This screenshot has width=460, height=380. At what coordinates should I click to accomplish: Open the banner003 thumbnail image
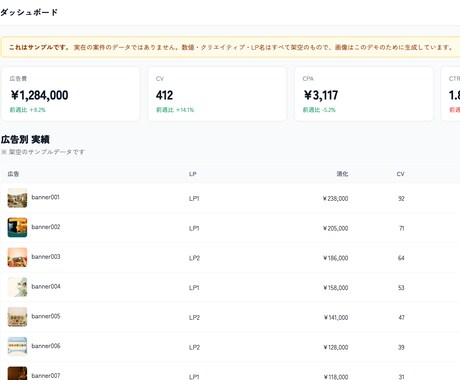(17, 257)
